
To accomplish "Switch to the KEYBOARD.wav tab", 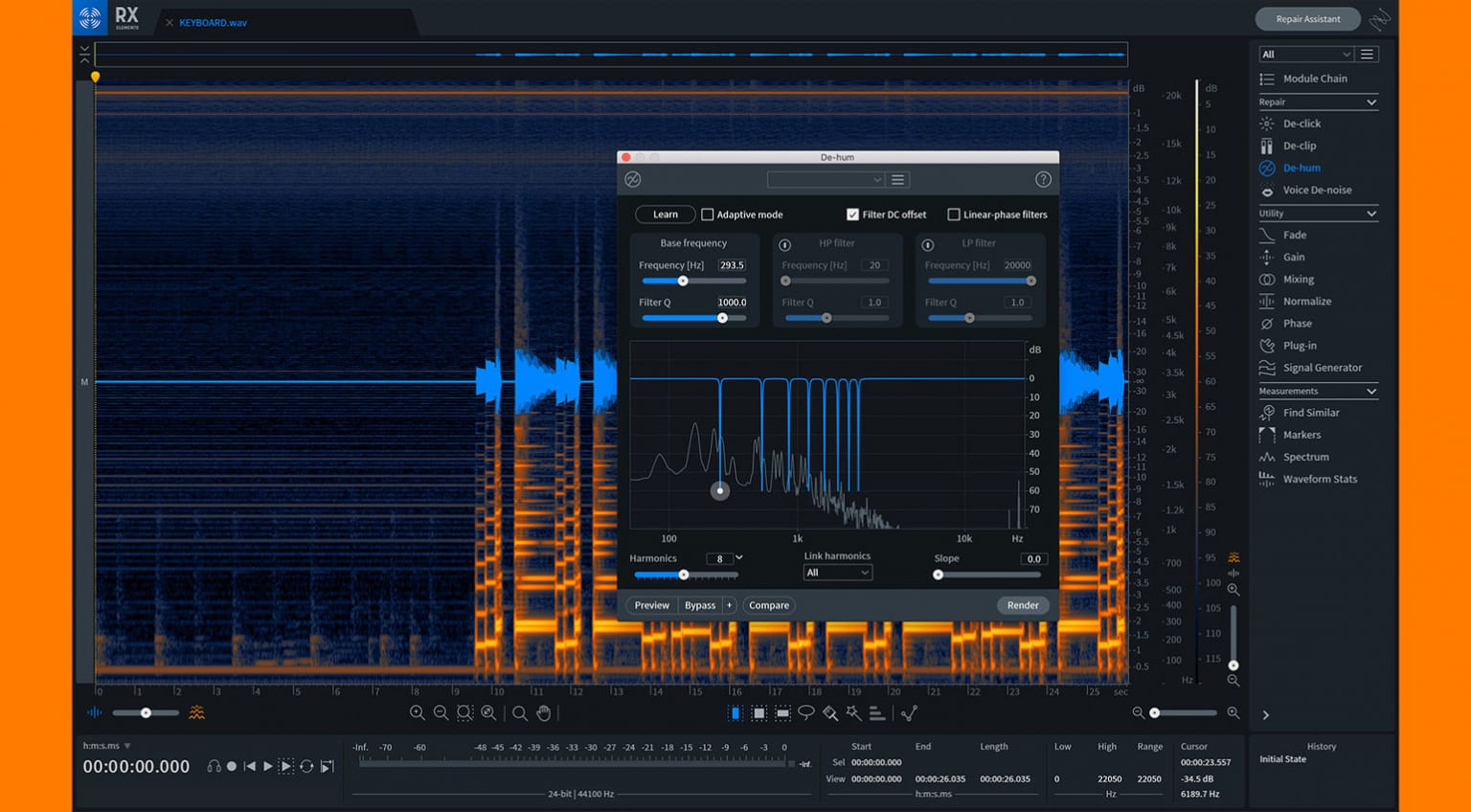I will (x=213, y=22).
